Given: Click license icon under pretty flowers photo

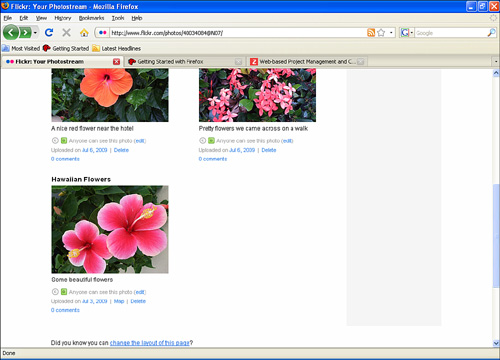Looking at the screenshot, I should pos(202,141).
